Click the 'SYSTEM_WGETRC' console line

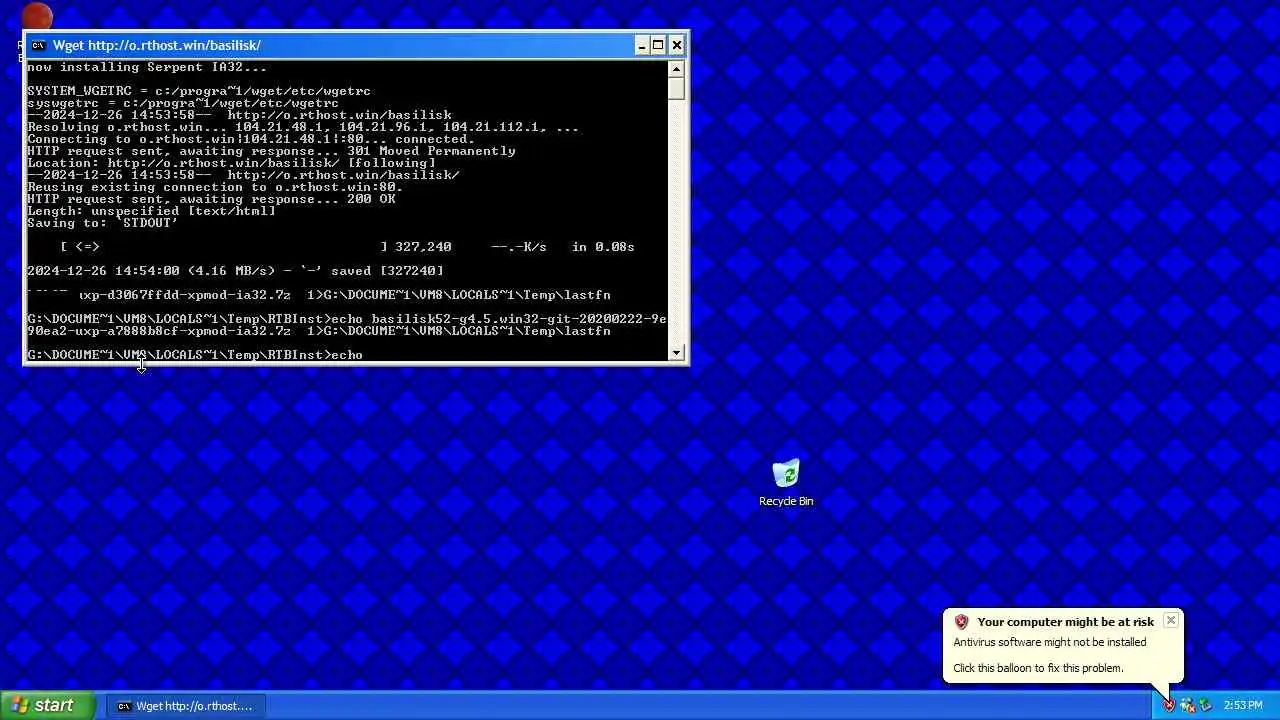coord(199,91)
